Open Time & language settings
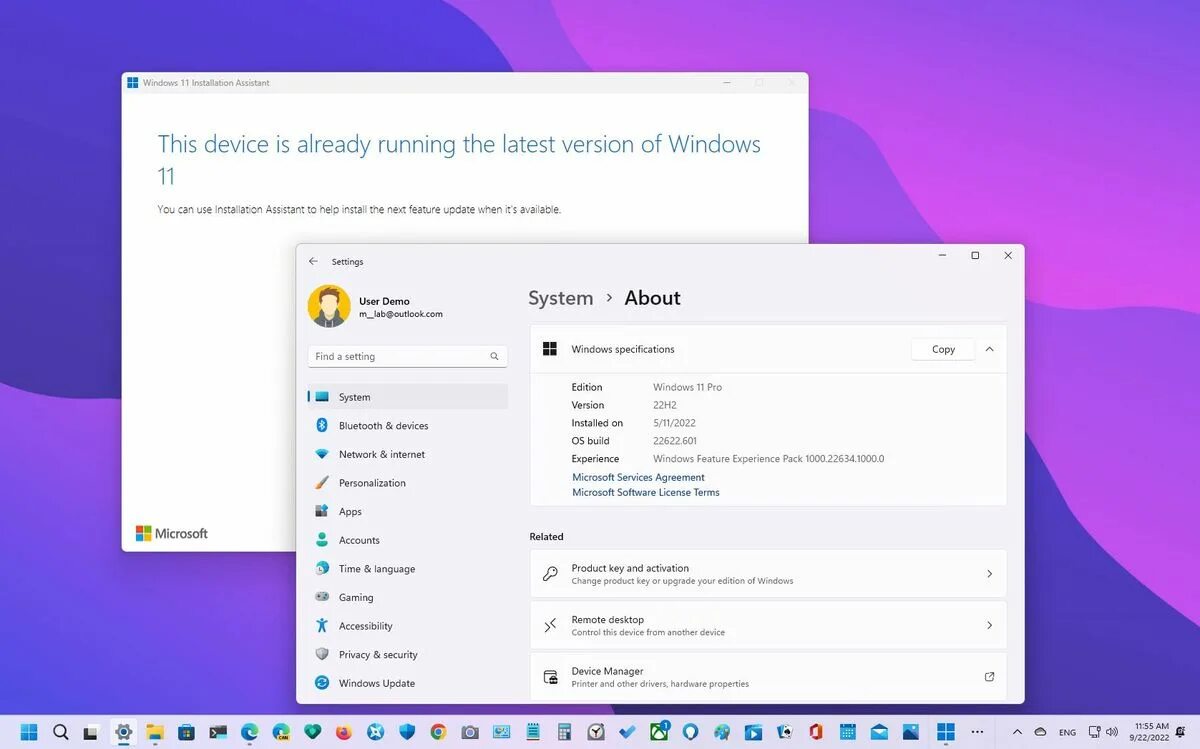1200x749 pixels. [408, 569]
